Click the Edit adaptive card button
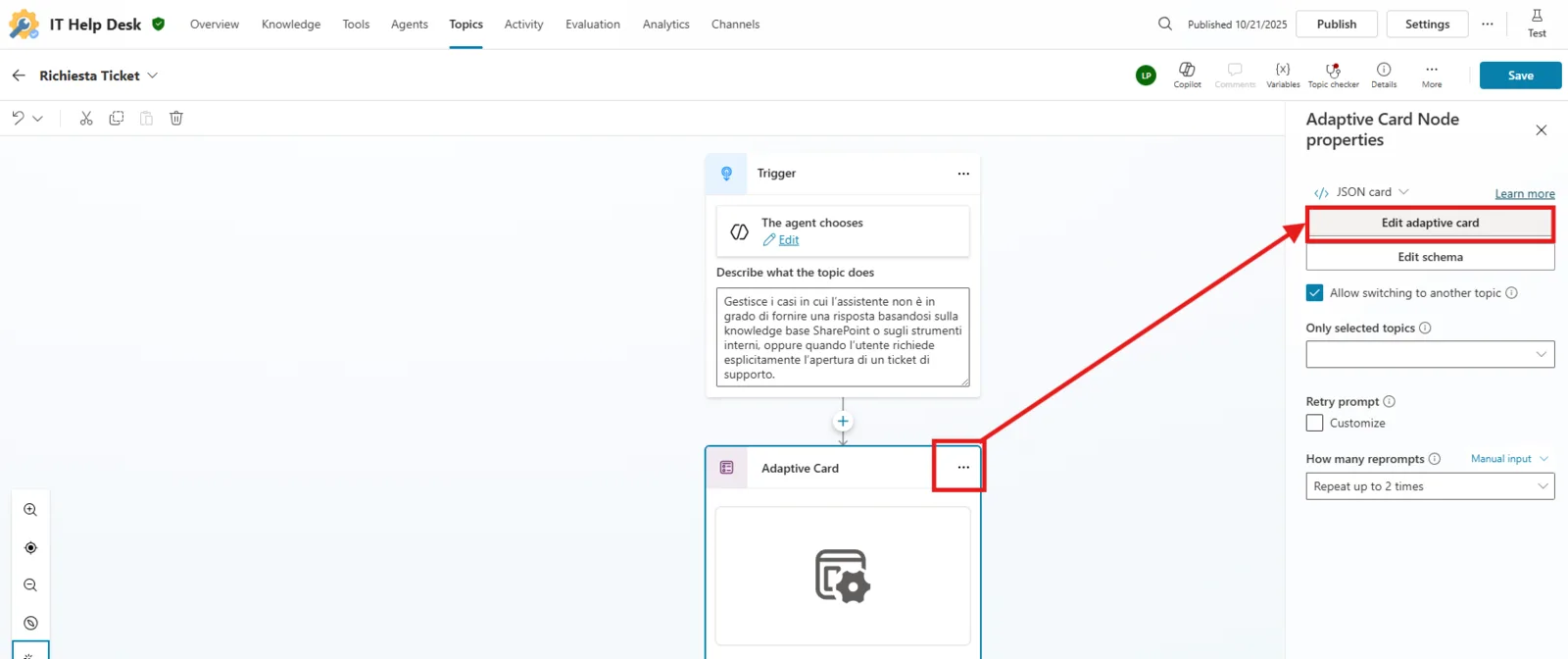 pos(1430,224)
